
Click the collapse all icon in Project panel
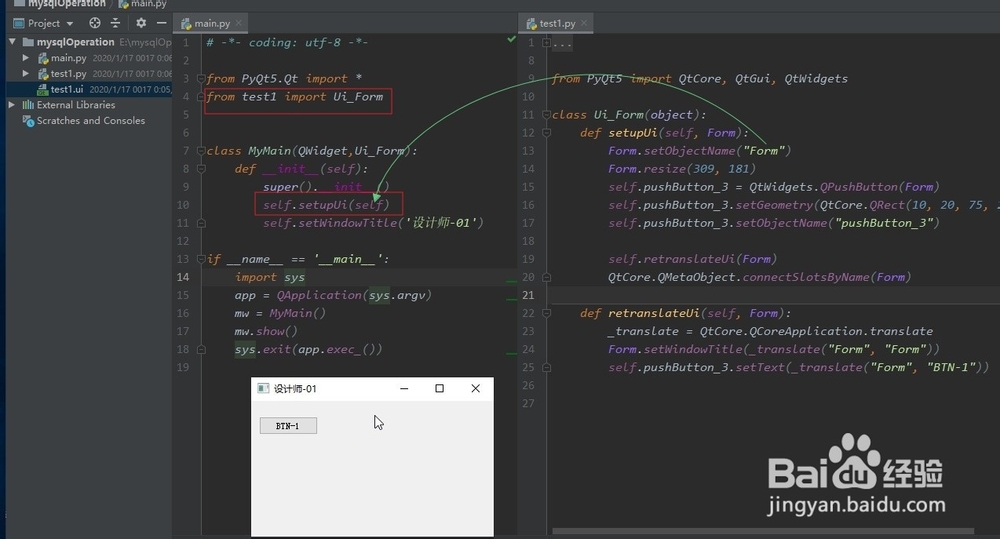(115, 23)
